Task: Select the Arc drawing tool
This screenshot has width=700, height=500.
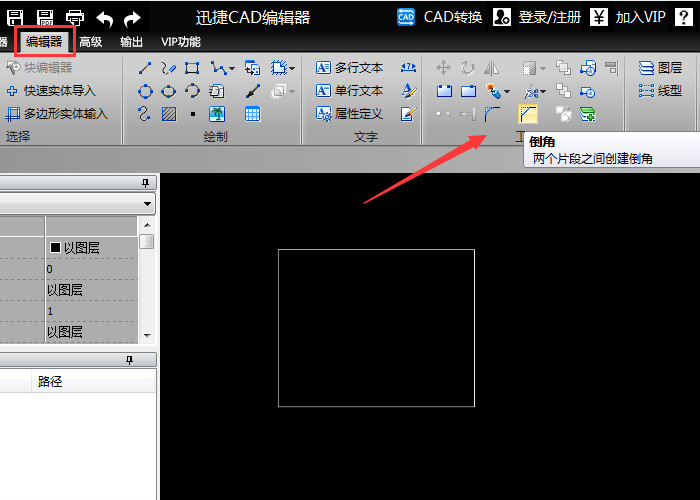Action: point(192,91)
